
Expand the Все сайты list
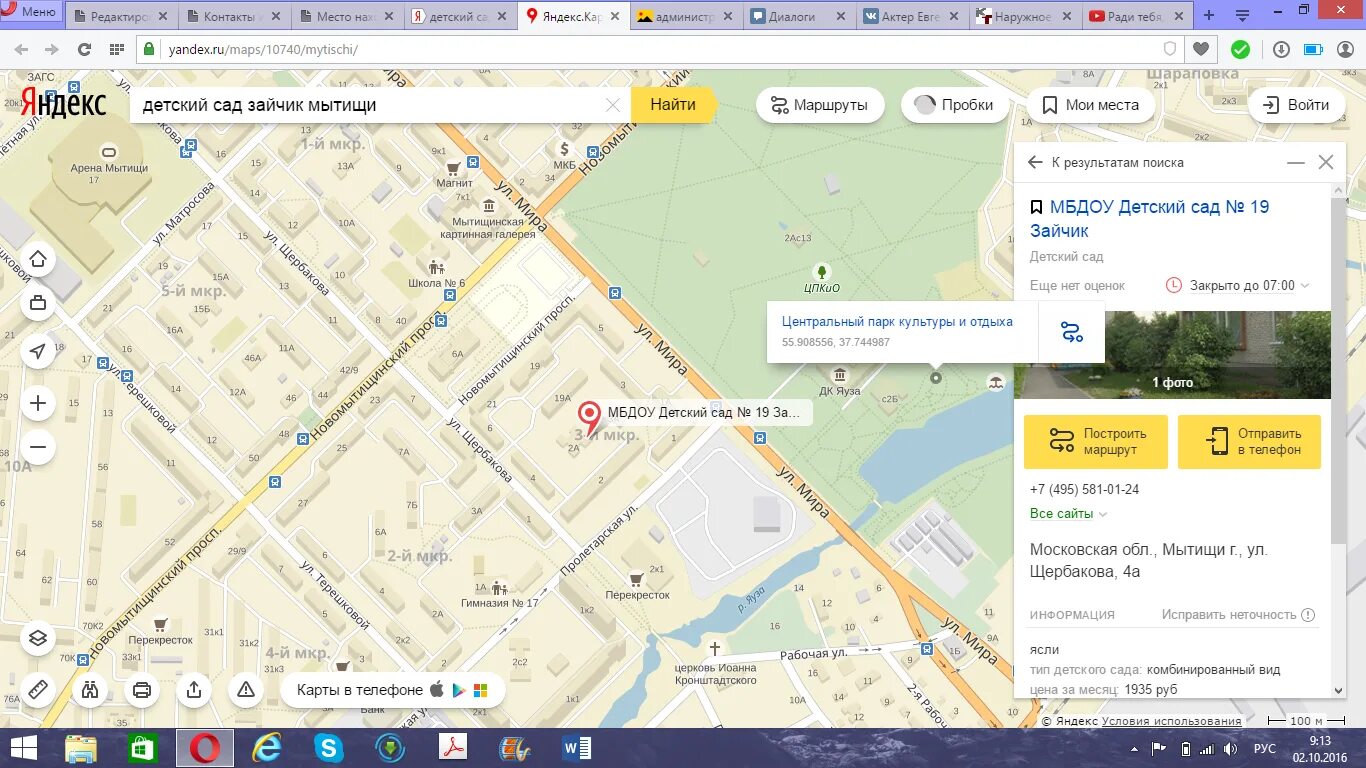click(x=1068, y=514)
